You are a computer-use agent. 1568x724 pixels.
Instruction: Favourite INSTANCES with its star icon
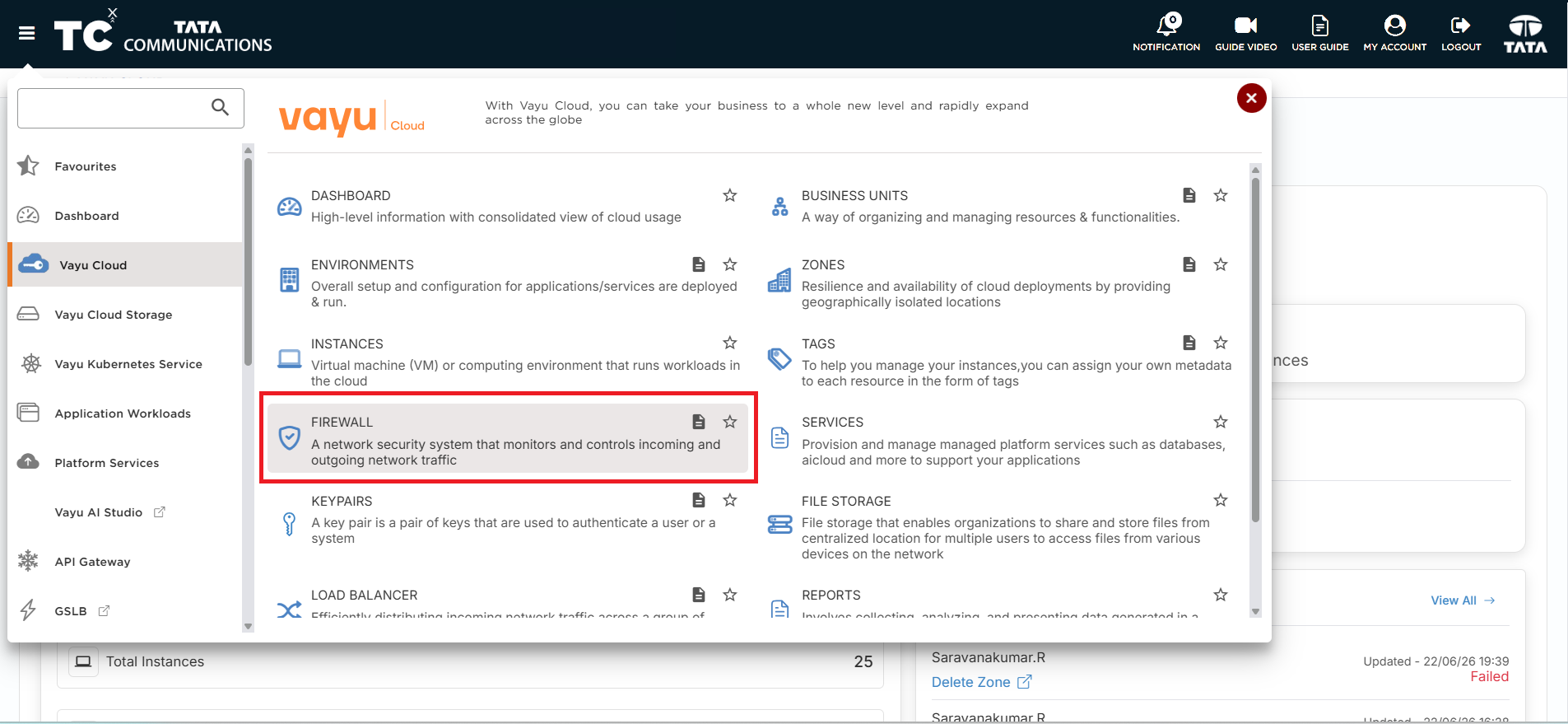pyautogui.click(x=729, y=343)
